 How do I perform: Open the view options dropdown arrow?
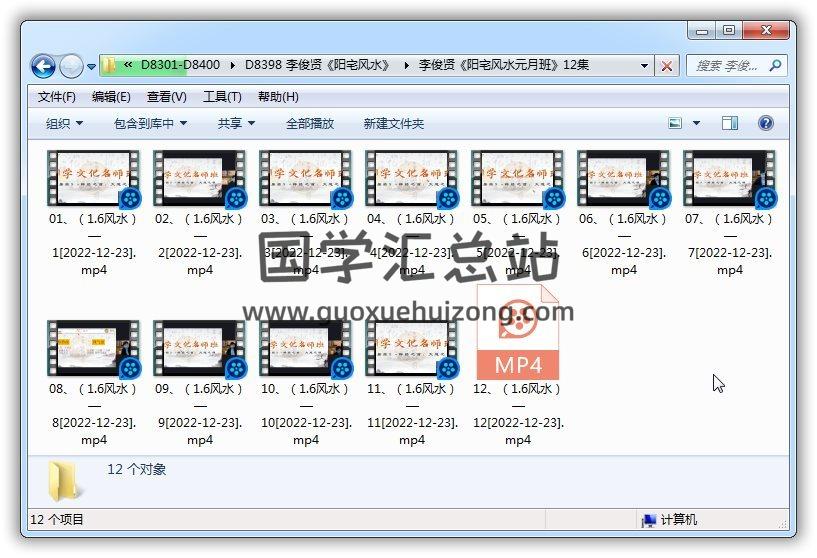point(696,123)
